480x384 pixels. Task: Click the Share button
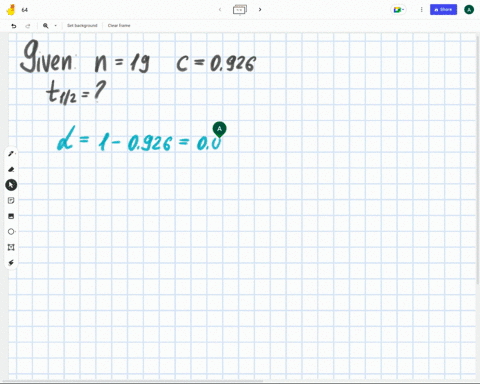point(443,10)
